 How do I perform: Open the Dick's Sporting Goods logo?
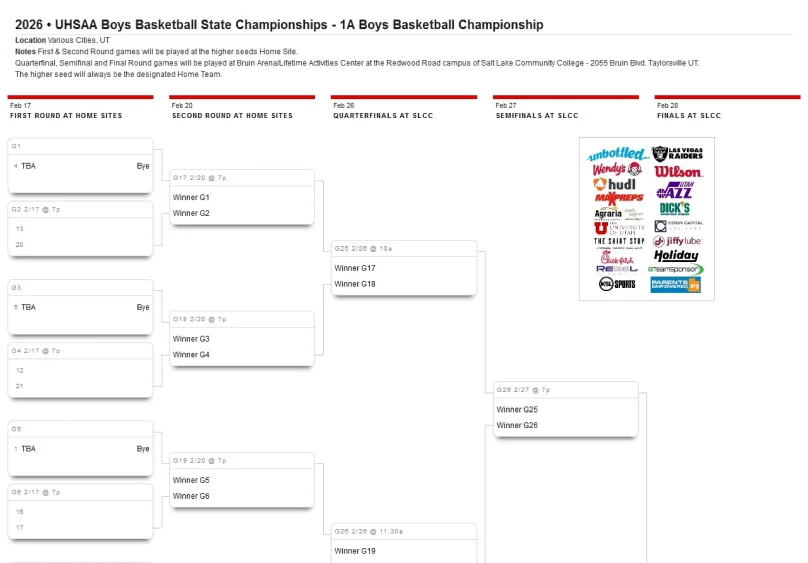675,208
